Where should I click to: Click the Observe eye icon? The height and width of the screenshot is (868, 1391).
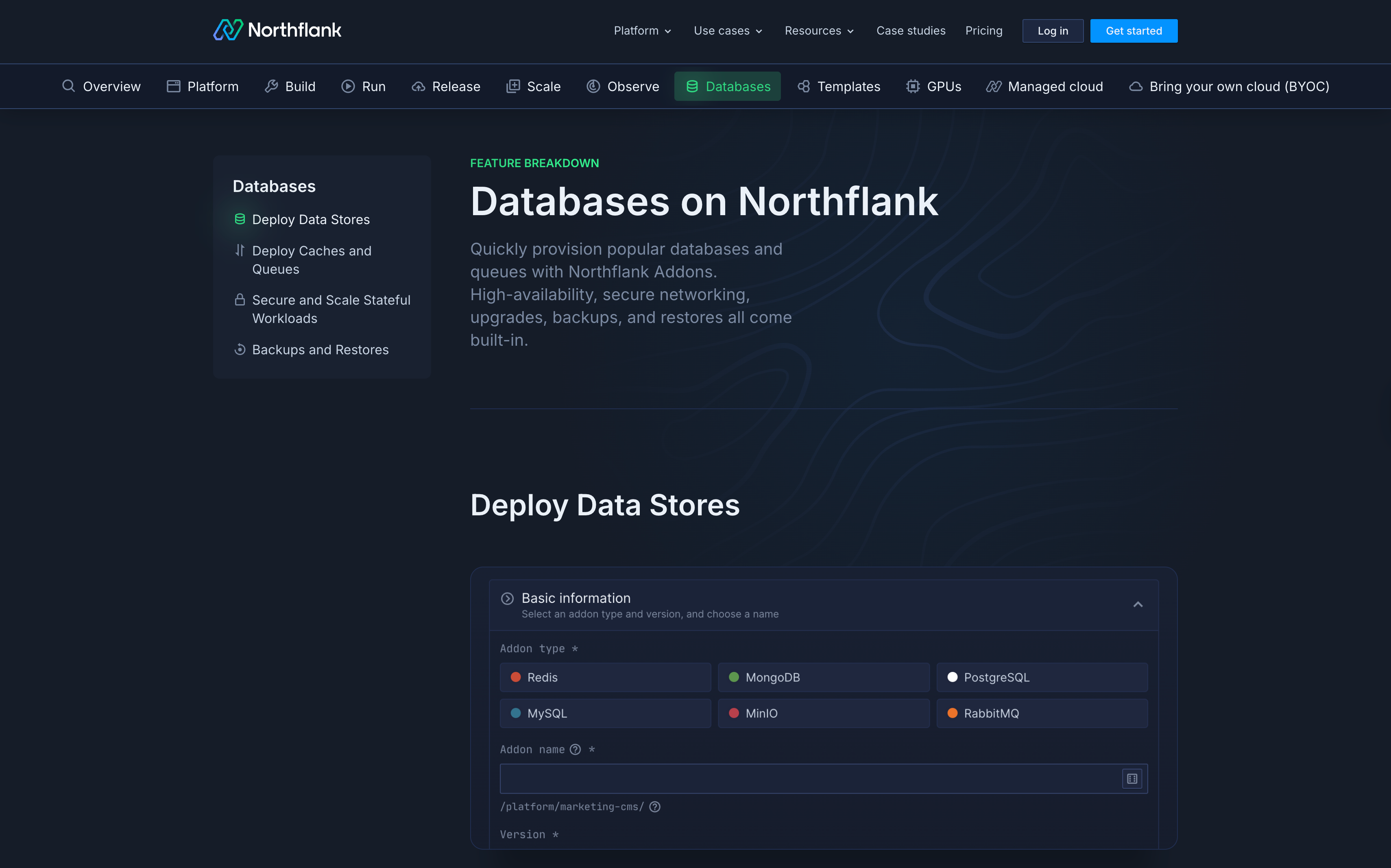coord(593,86)
